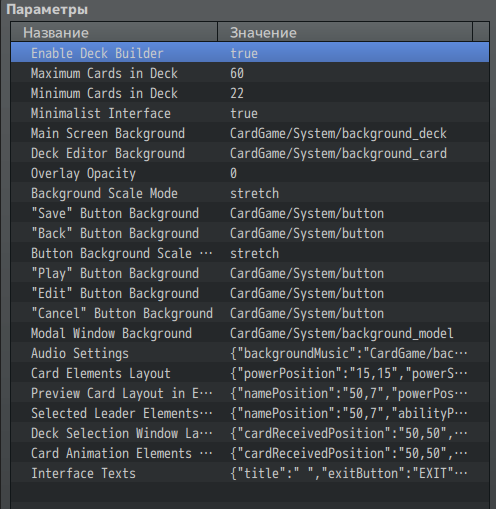Click stretch value of Button Background Scale

[254, 253]
